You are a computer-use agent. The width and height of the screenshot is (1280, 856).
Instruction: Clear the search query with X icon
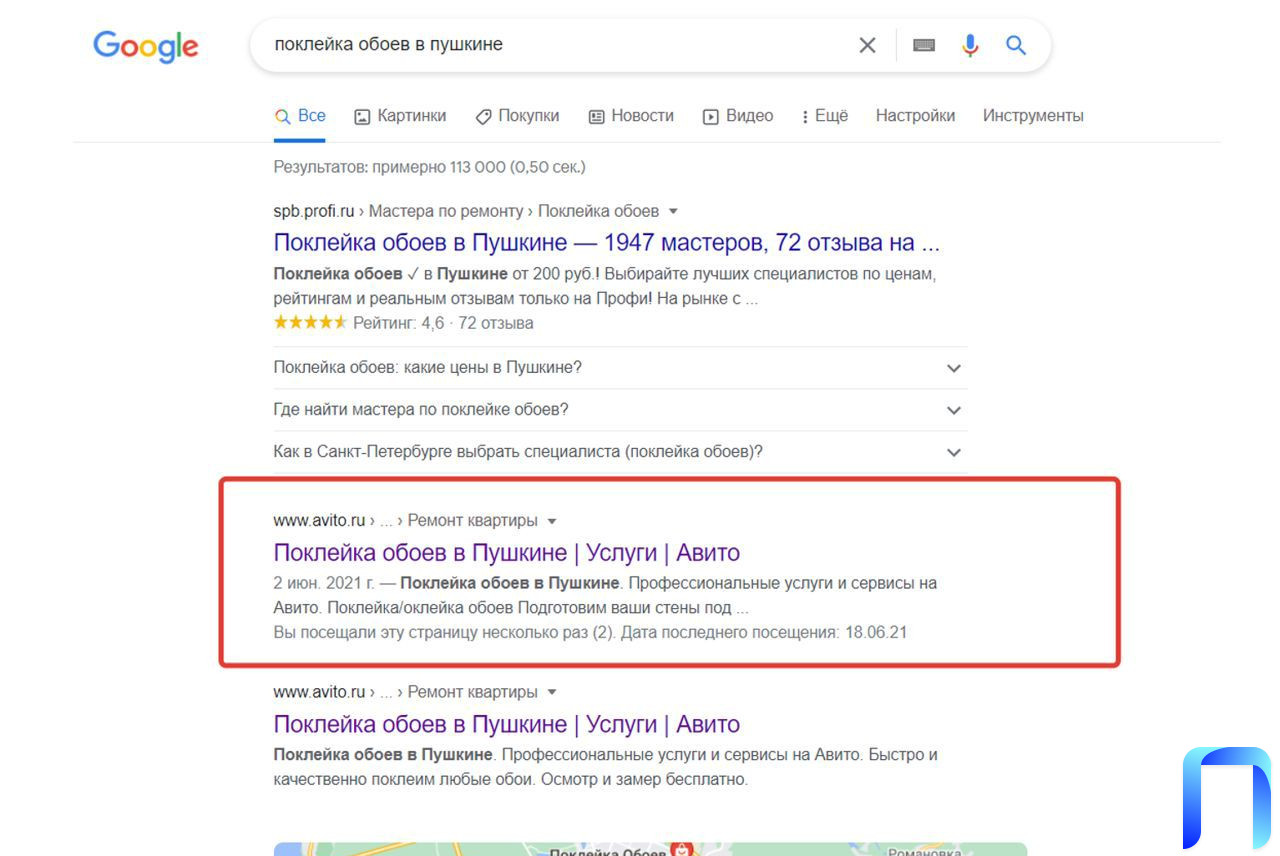[867, 45]
